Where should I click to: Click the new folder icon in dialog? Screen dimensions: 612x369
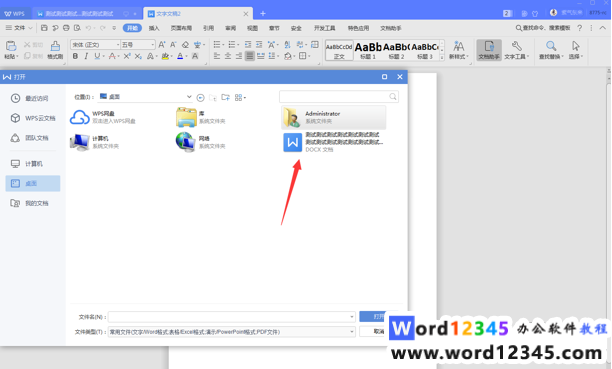(x=226, y=97)
